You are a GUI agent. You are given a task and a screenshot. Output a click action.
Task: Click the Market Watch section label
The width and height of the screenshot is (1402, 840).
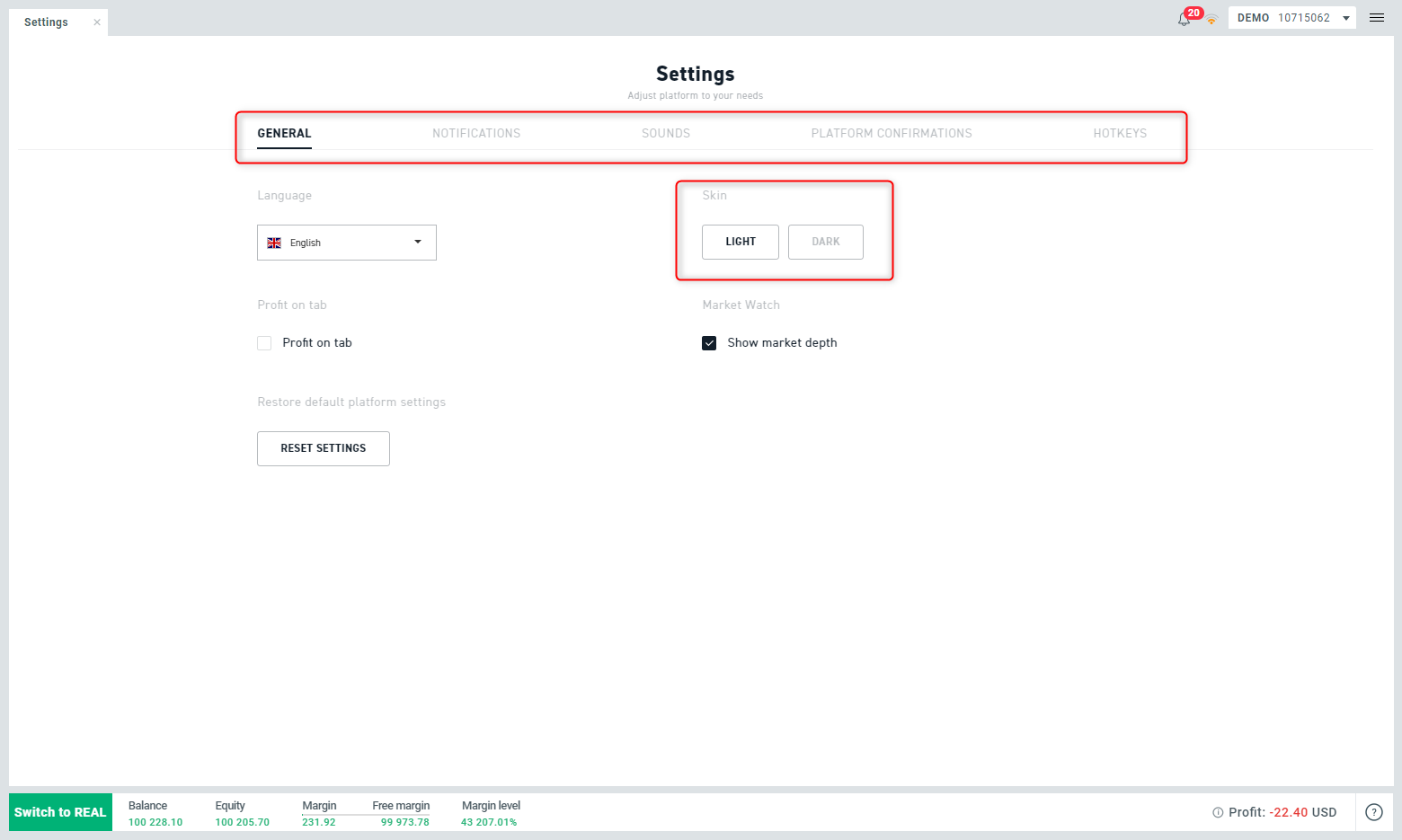click(741, 305)
